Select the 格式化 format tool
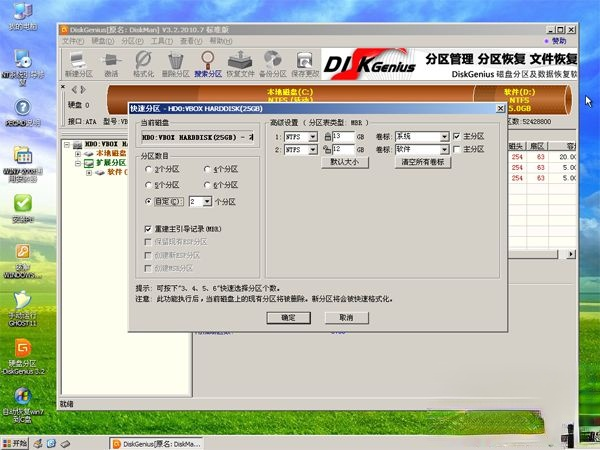600x450 pixels. pos(143,64)
